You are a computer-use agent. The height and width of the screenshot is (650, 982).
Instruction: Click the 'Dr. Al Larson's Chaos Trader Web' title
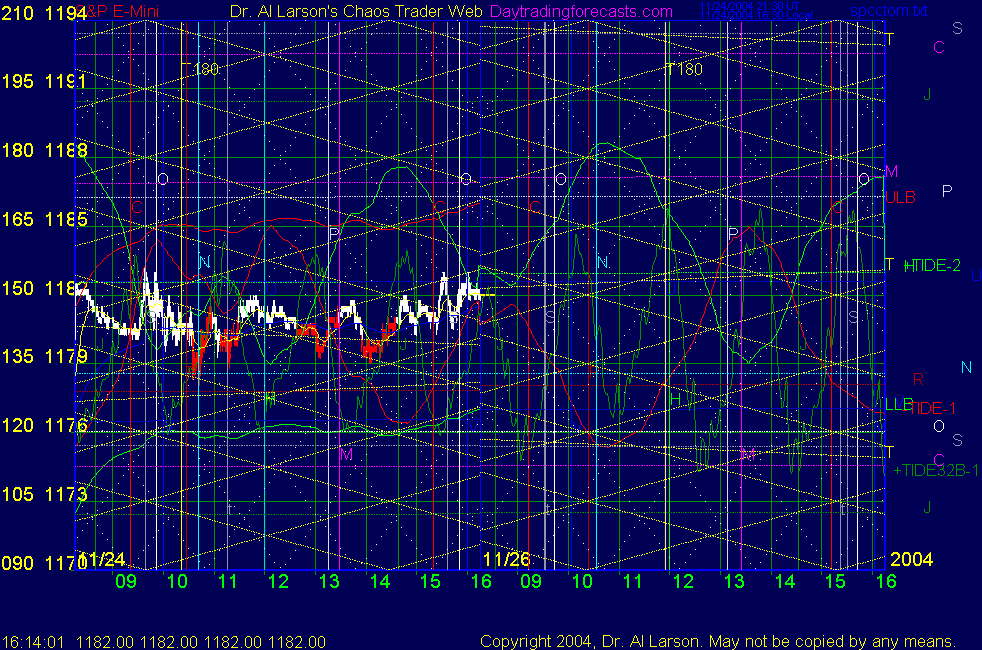tap(356, 11)
